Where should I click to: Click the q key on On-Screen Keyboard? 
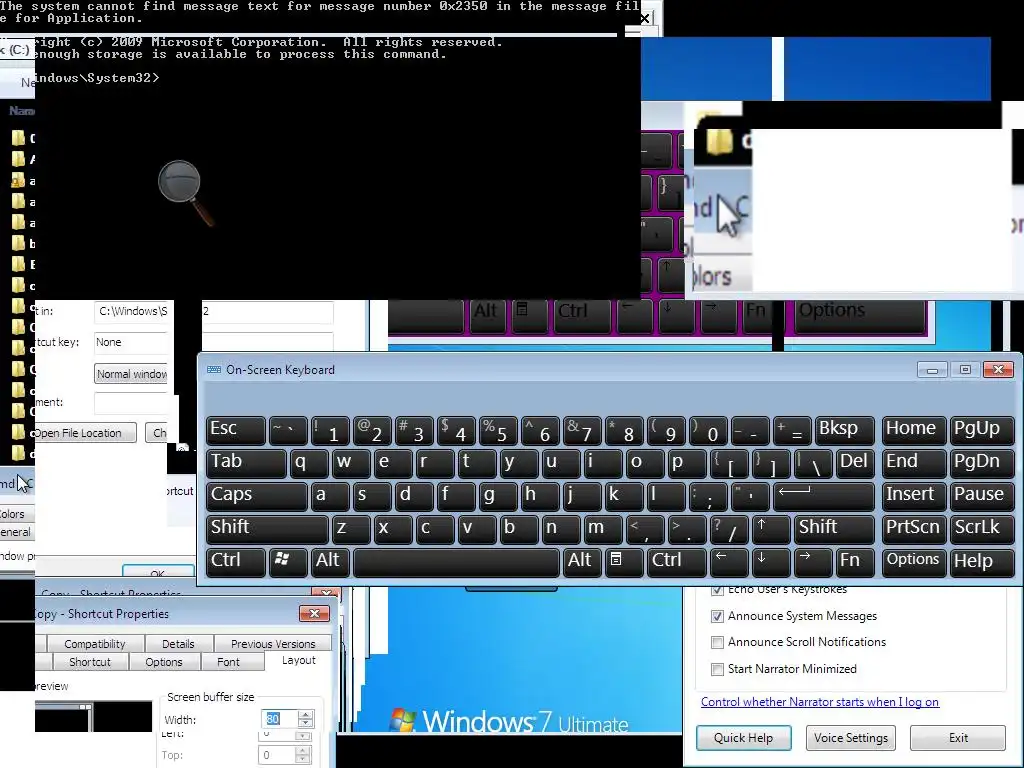310,463
